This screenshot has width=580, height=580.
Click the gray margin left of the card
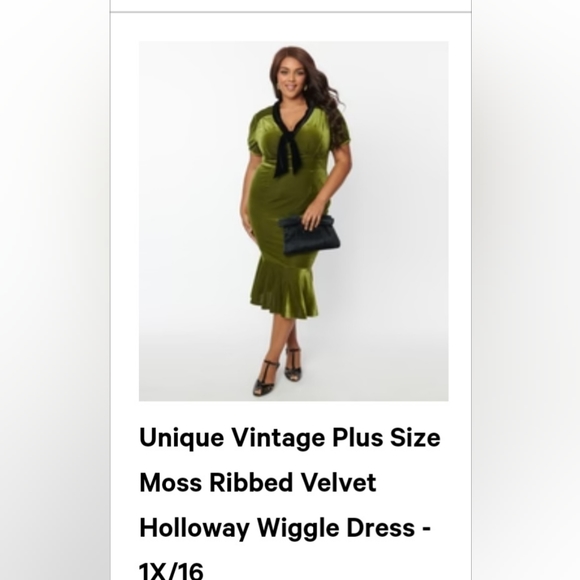tap(55, 290)
